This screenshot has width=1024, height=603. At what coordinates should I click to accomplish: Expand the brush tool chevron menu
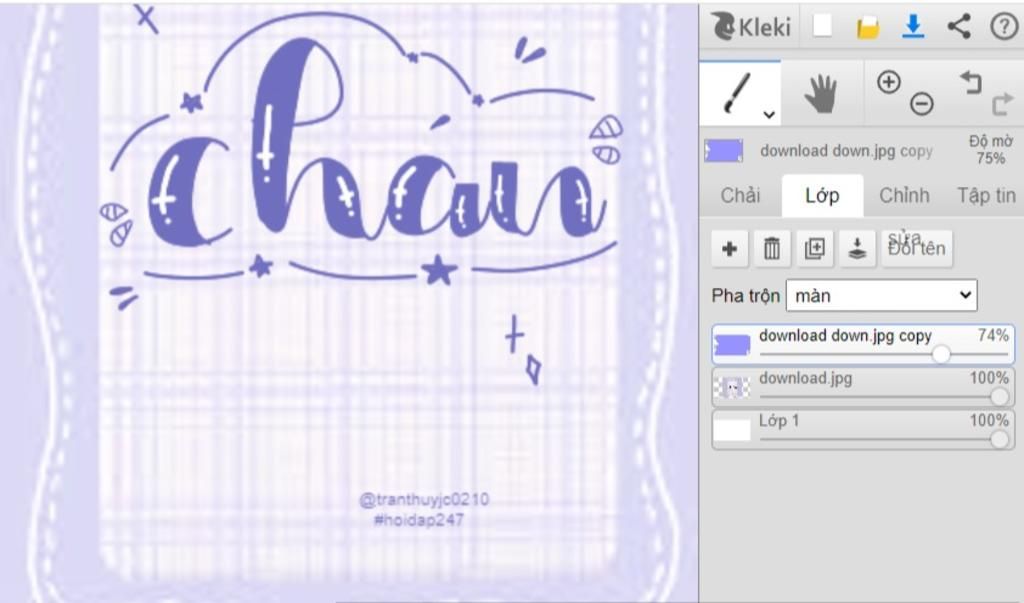click(x=769, y=114)
